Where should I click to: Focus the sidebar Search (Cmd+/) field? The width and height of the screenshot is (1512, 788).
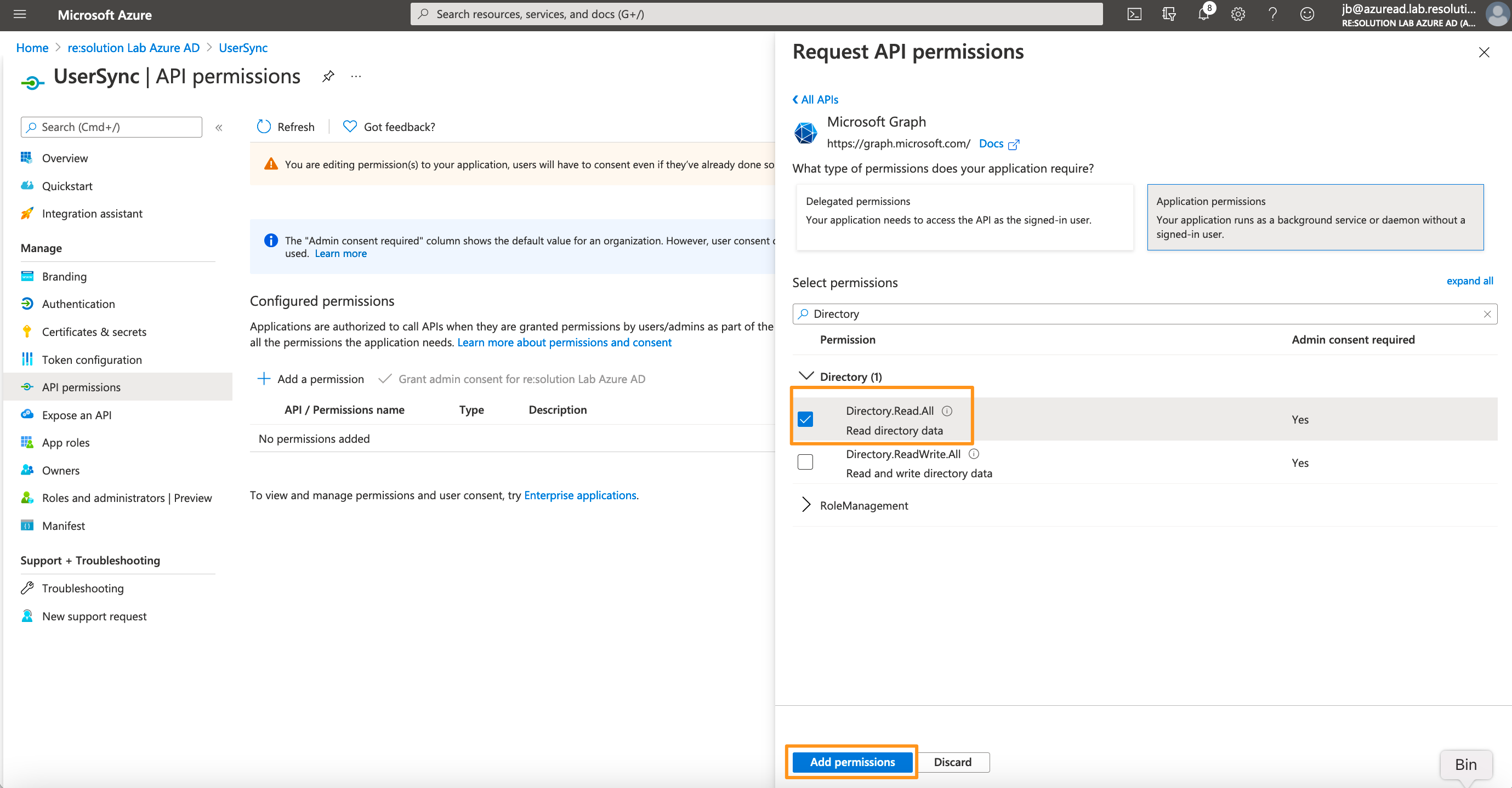111,127
